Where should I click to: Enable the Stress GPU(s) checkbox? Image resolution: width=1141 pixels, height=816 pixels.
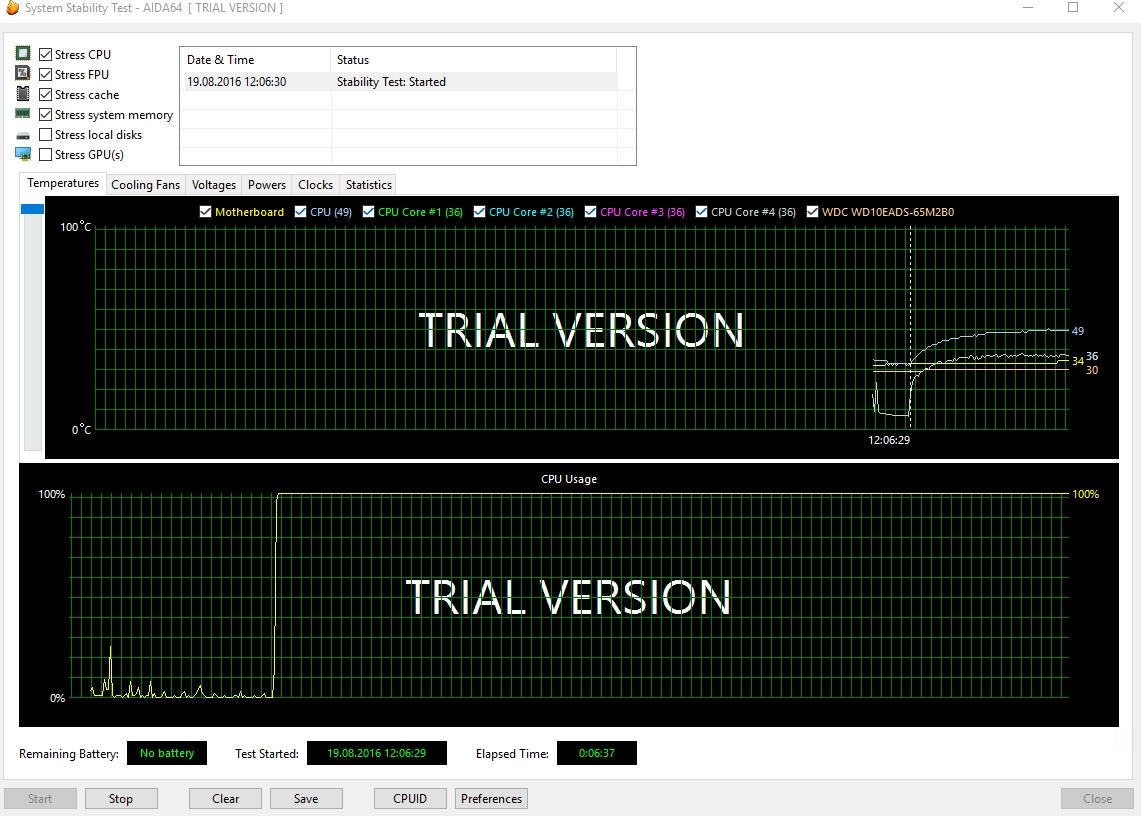click(x=46, y=155)
